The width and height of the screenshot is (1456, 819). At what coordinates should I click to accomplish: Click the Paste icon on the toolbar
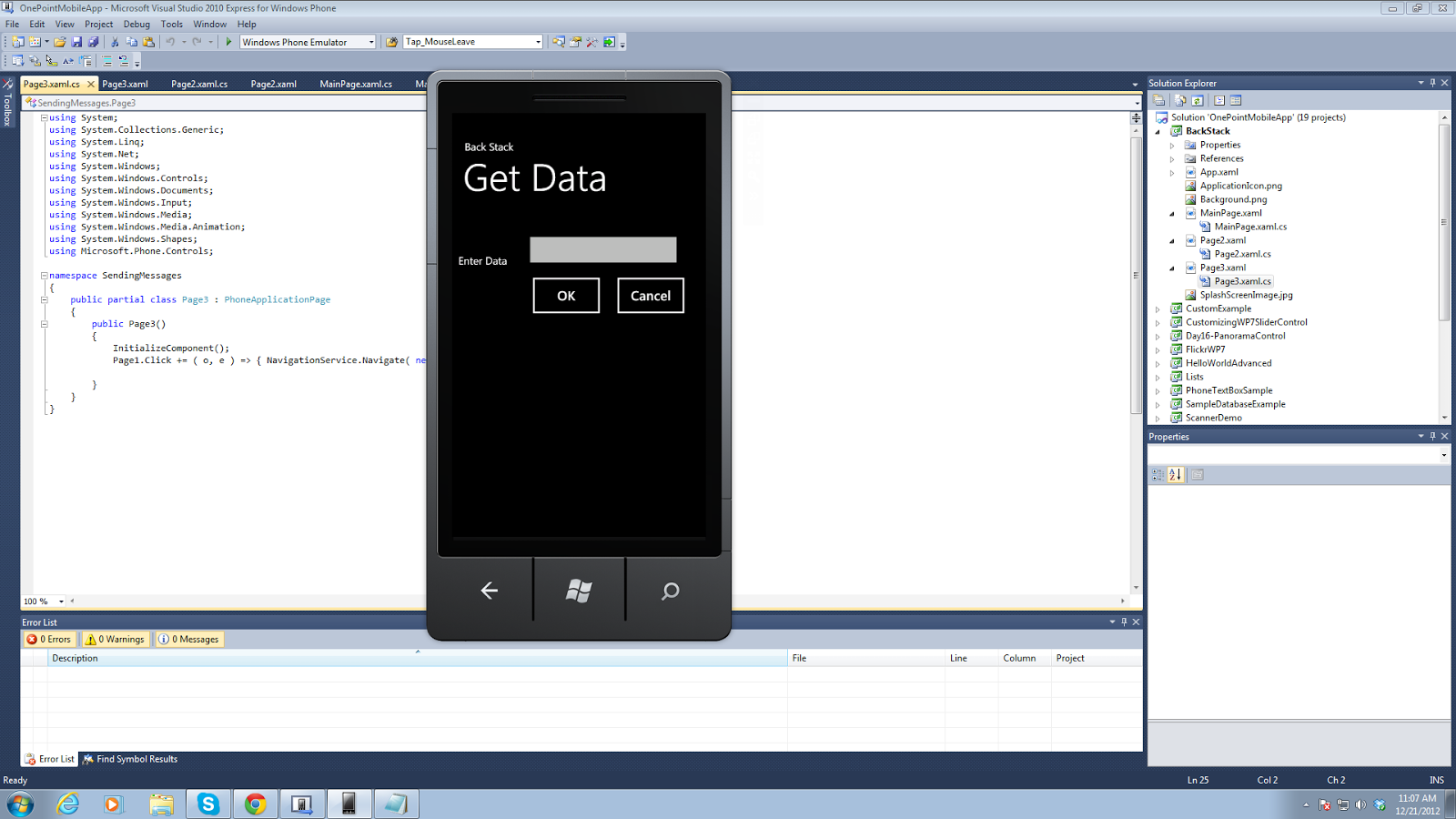point(148,42)
